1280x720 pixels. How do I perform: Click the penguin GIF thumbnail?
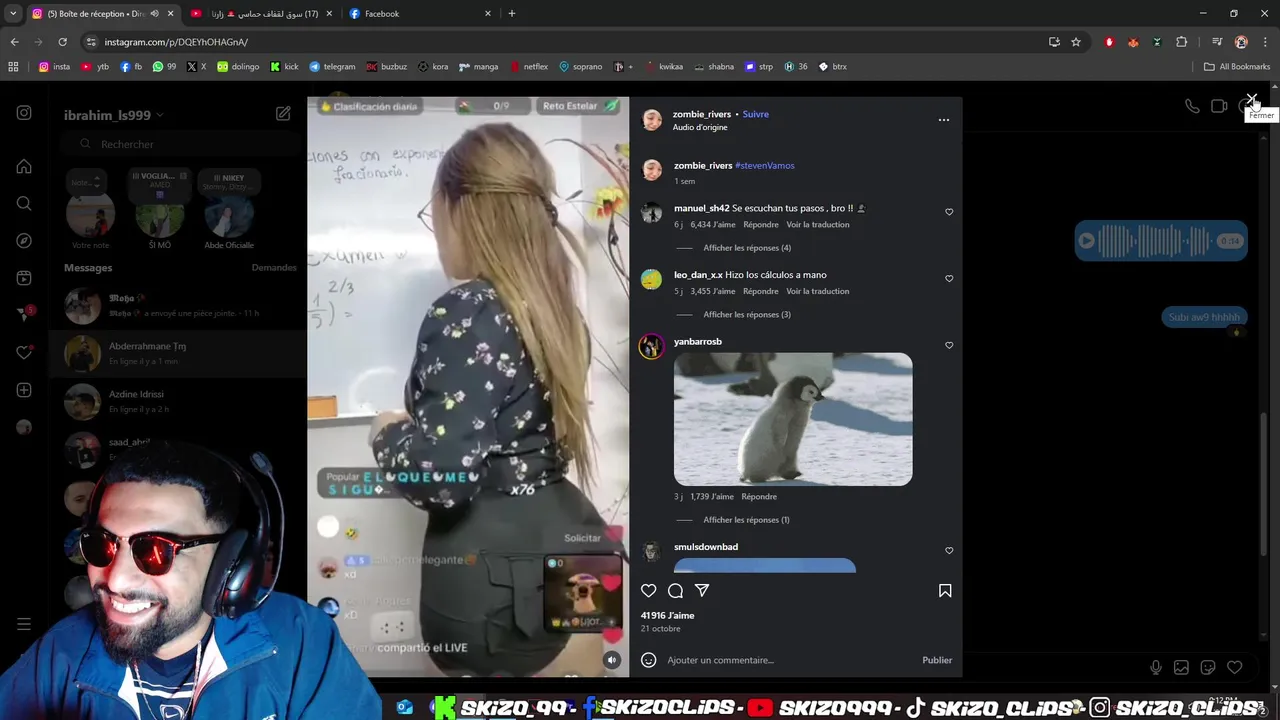[x=793, y=419]
